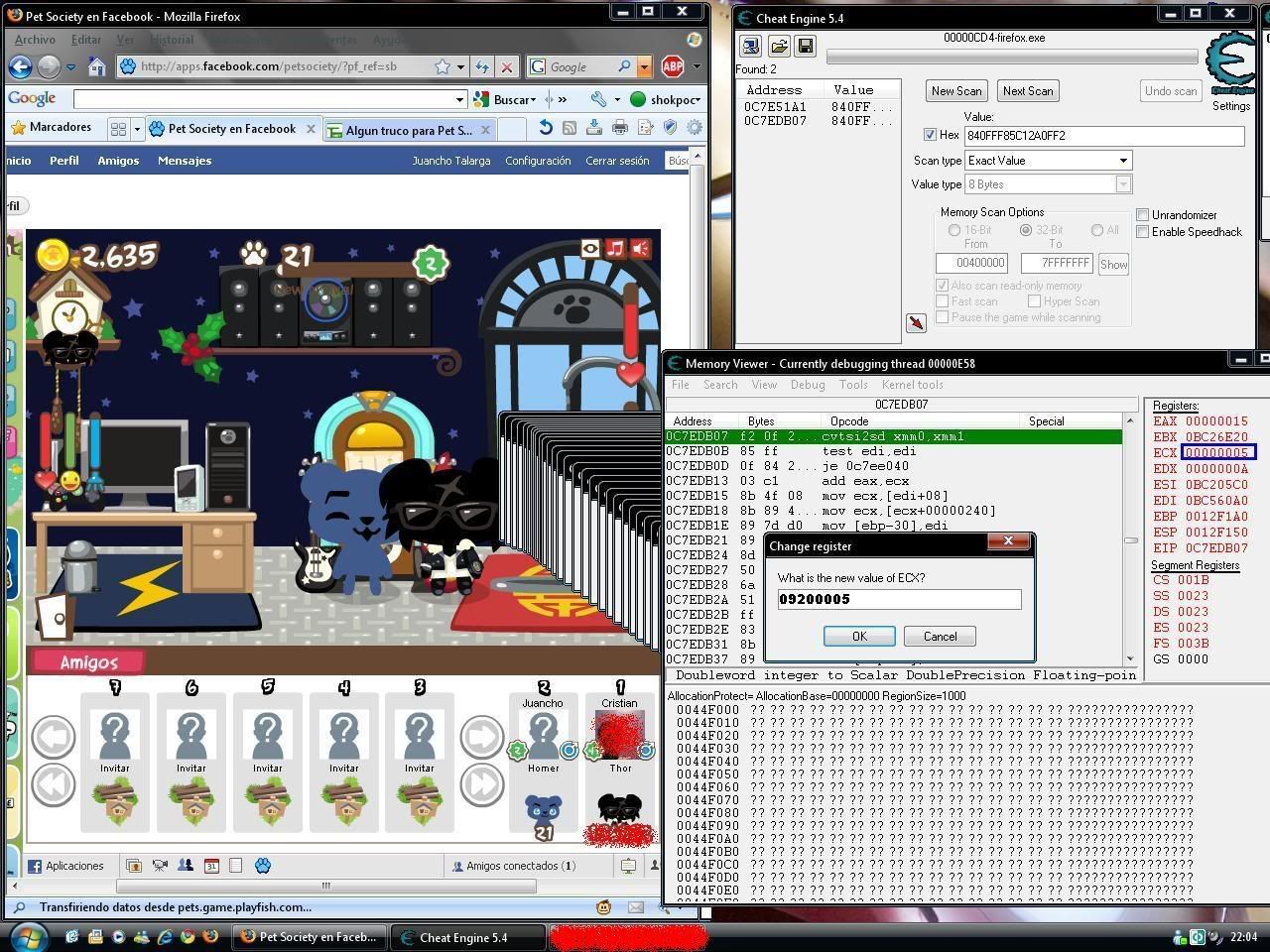Switch to the Algun truco para Pet S... tab
1270x952 pixels.
tap(410, 130)
